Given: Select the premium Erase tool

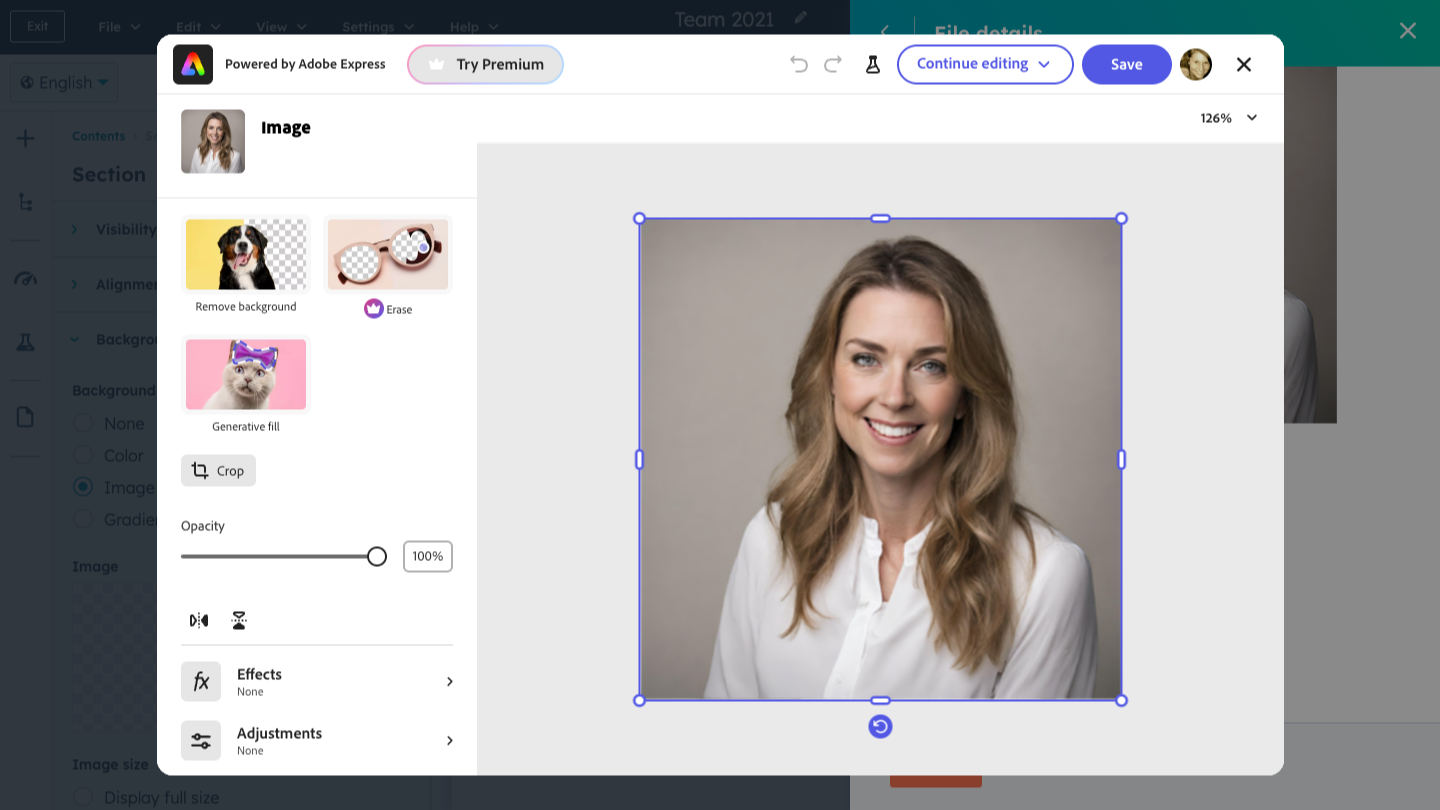Looking at the screenshot, I should pyautogui.click(x=388, y=255).
